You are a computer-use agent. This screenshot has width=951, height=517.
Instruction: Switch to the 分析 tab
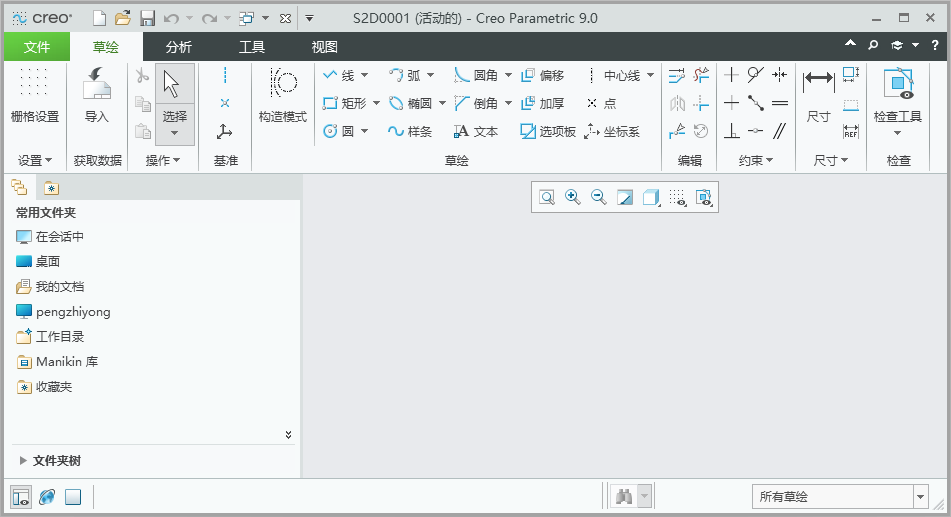179,47
